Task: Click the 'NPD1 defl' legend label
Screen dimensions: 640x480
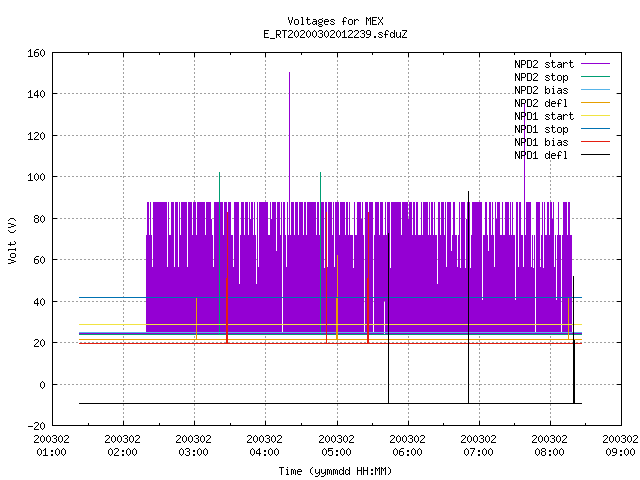Action: tap(541, 156)
